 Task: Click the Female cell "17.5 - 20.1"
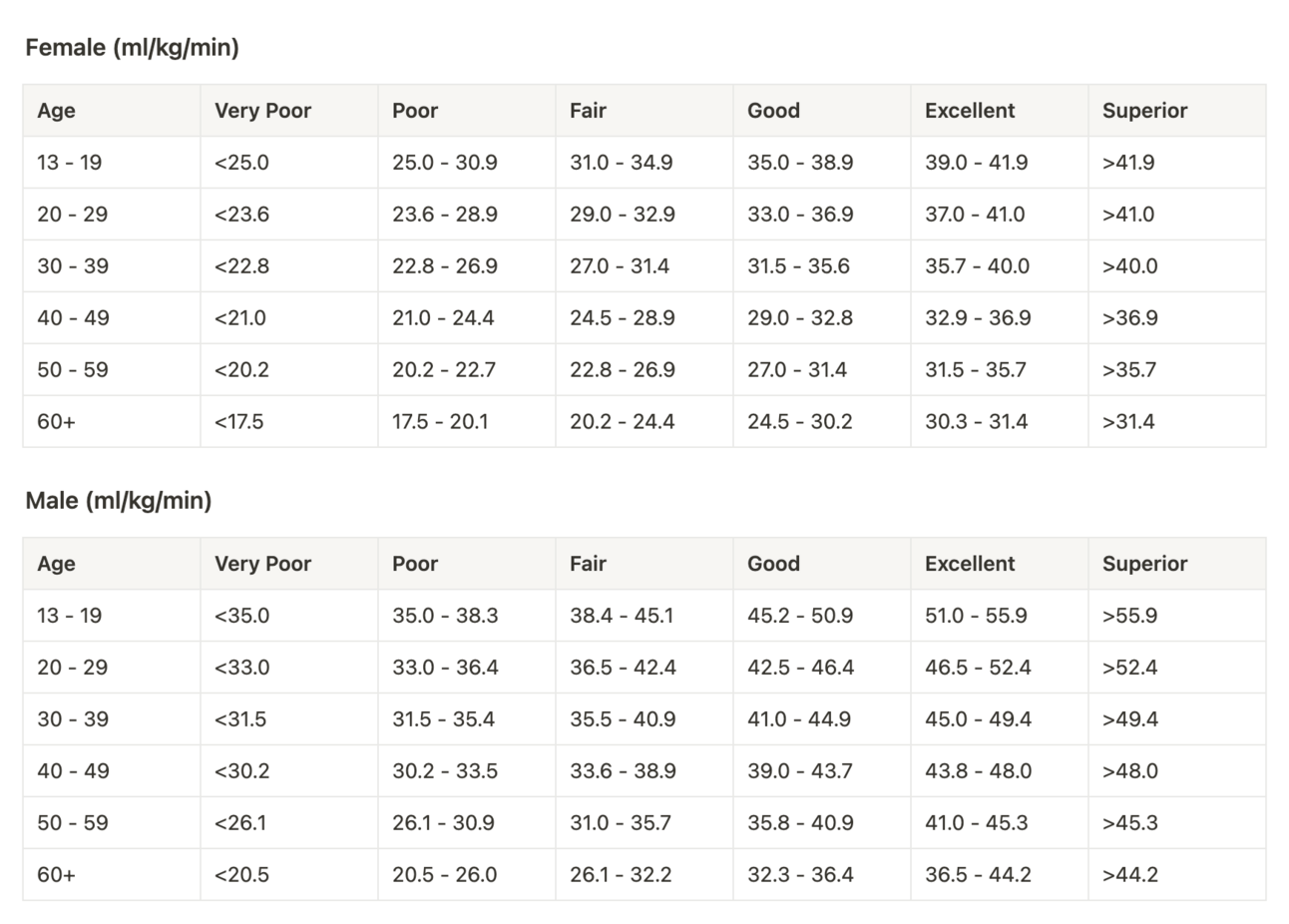coord(440,422)
